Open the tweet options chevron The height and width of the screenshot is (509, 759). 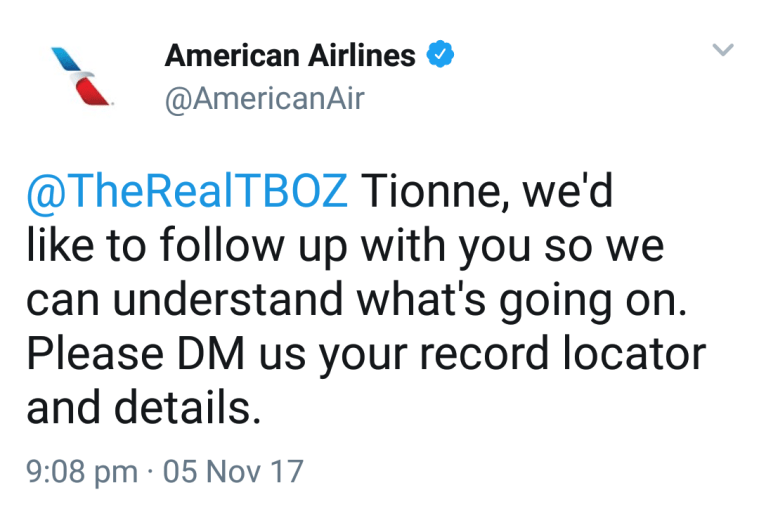tap(722, 50)
